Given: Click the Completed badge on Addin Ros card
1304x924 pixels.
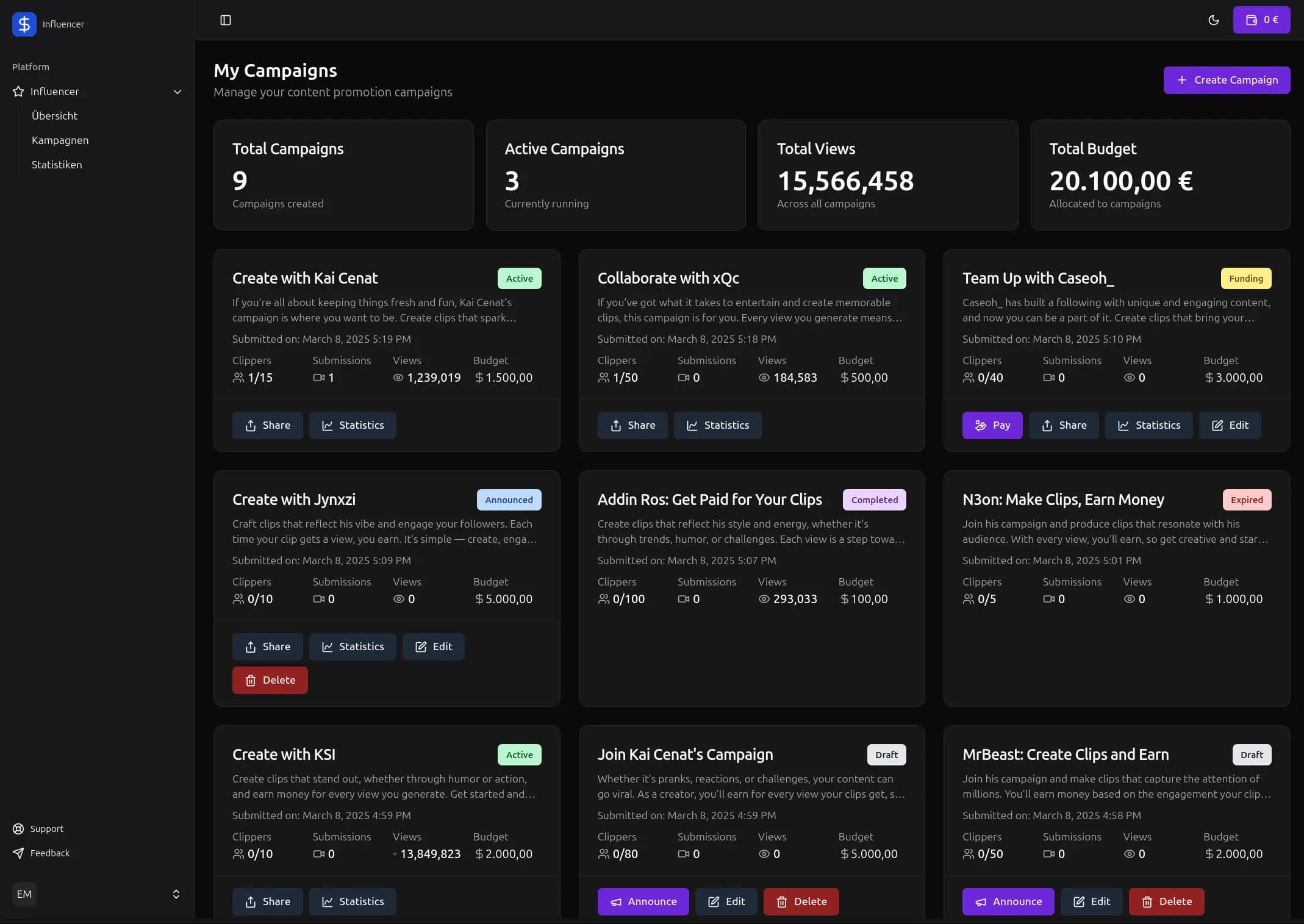Looking at the screenshot, I should pos(875,500).
